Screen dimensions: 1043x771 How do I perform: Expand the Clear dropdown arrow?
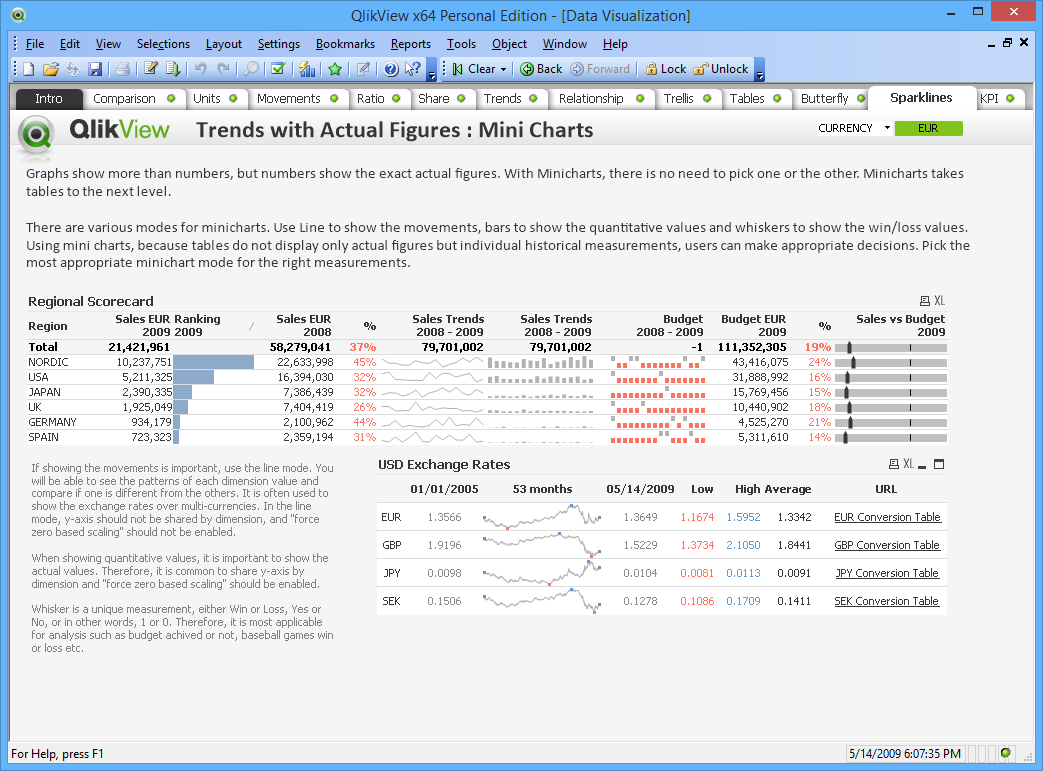[x=503, y=69]
